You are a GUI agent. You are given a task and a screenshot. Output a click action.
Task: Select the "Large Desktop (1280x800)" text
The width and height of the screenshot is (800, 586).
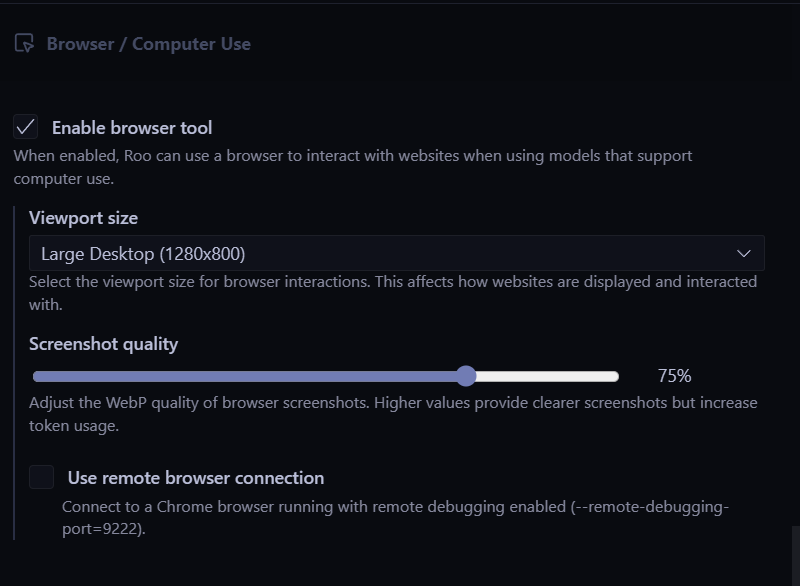click(143, 254)
